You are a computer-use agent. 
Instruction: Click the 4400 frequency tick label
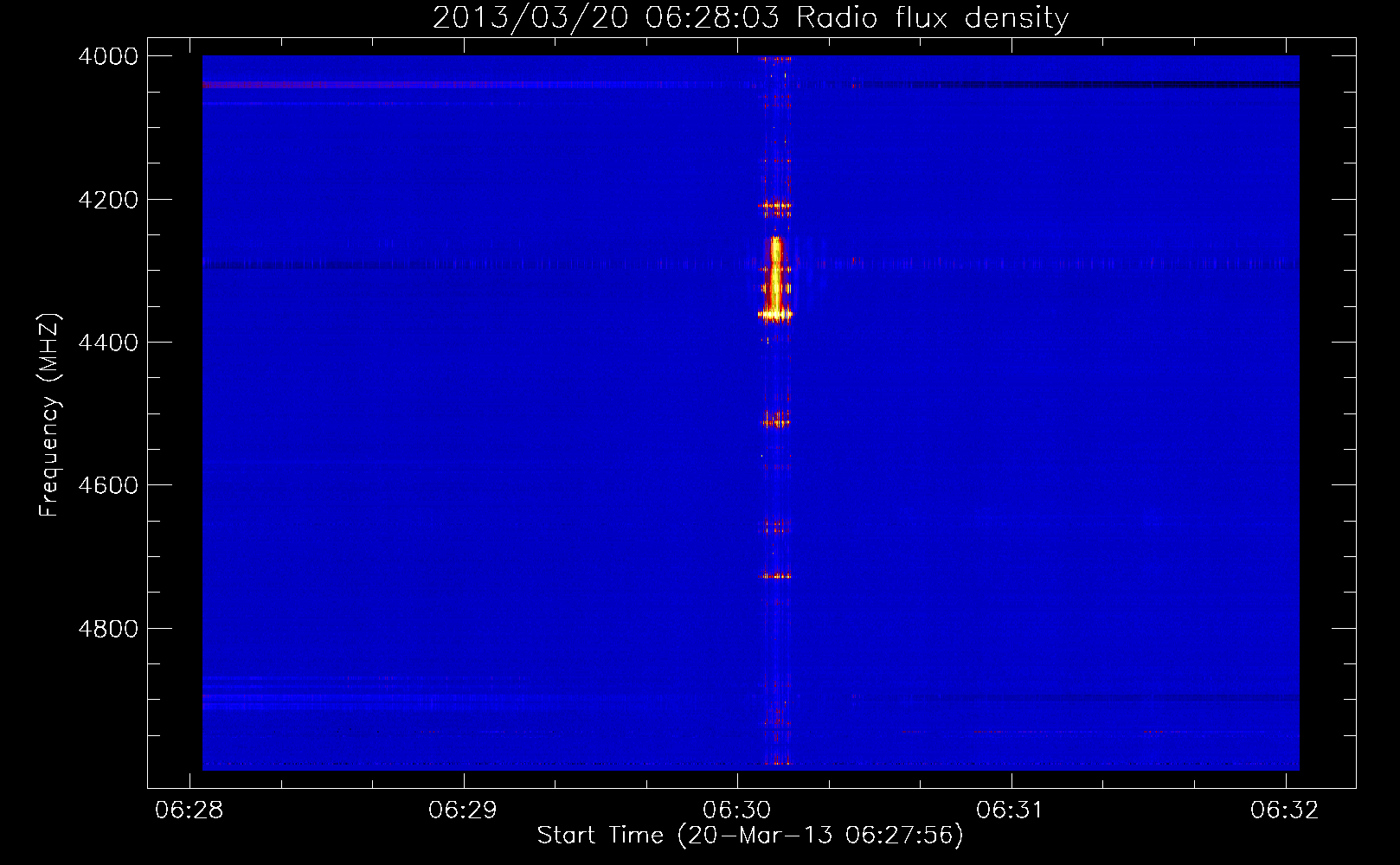click(108, 343)
